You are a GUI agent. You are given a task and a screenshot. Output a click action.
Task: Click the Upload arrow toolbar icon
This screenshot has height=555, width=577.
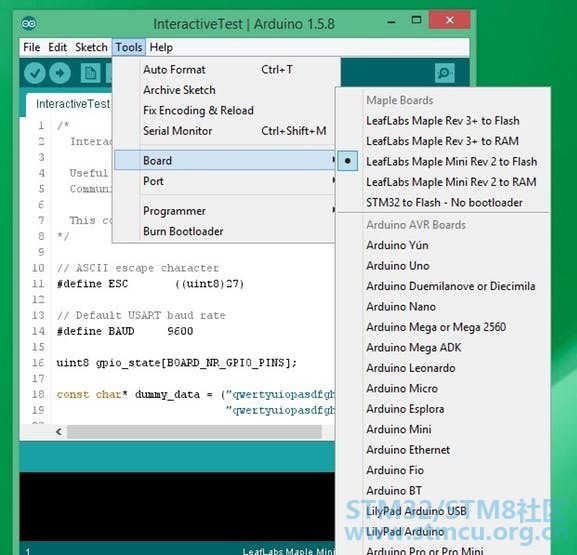(60, 73)
